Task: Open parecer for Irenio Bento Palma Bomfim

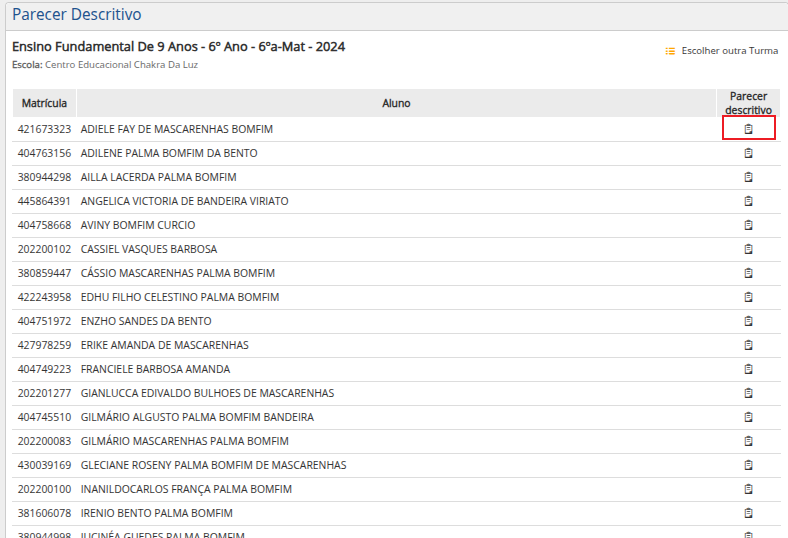Action: click(748, 513)
